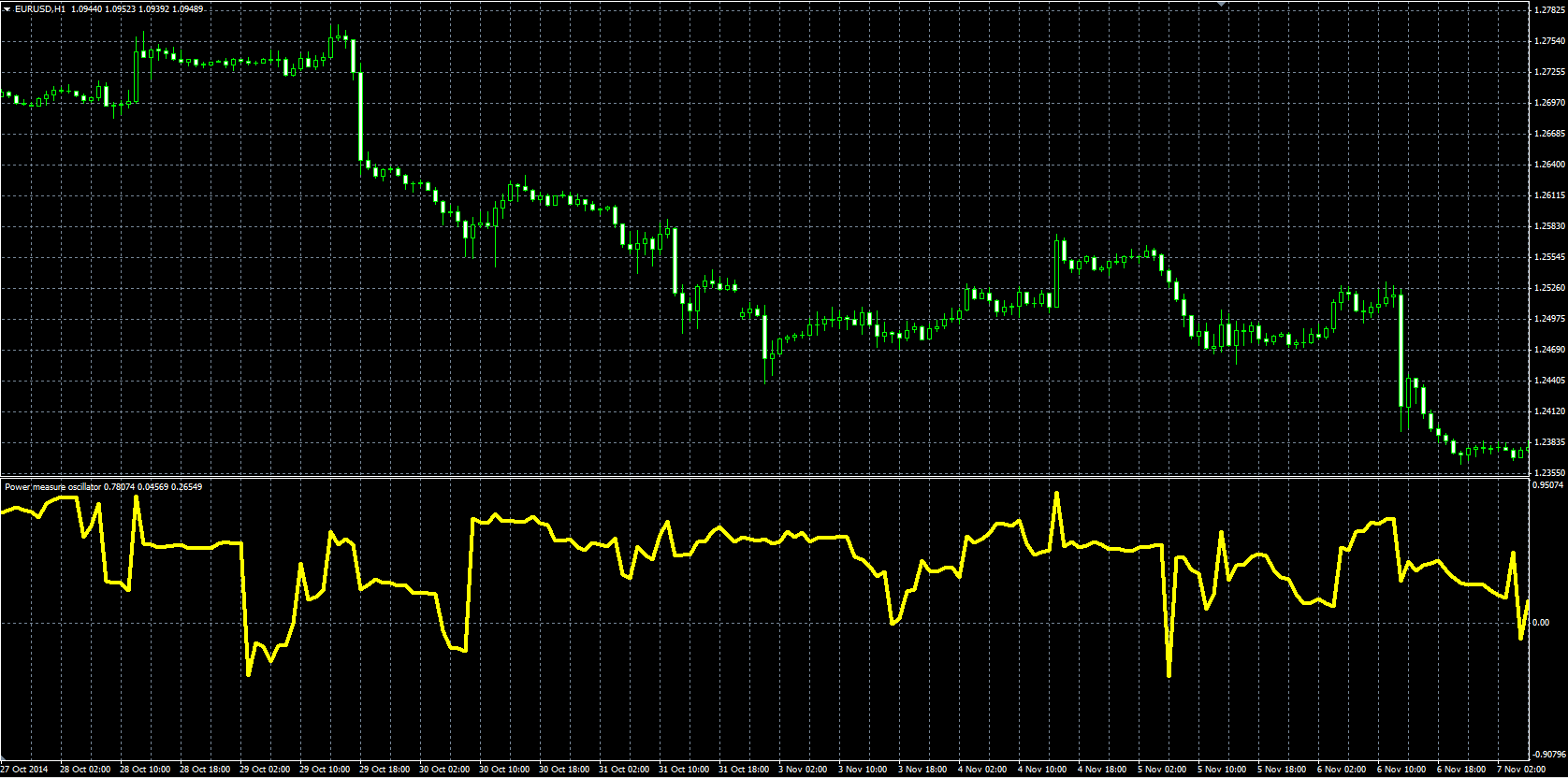Click the 4 Nov 02:00 time label
This screenshot has width=1568, height=778.
pos(982,770)
